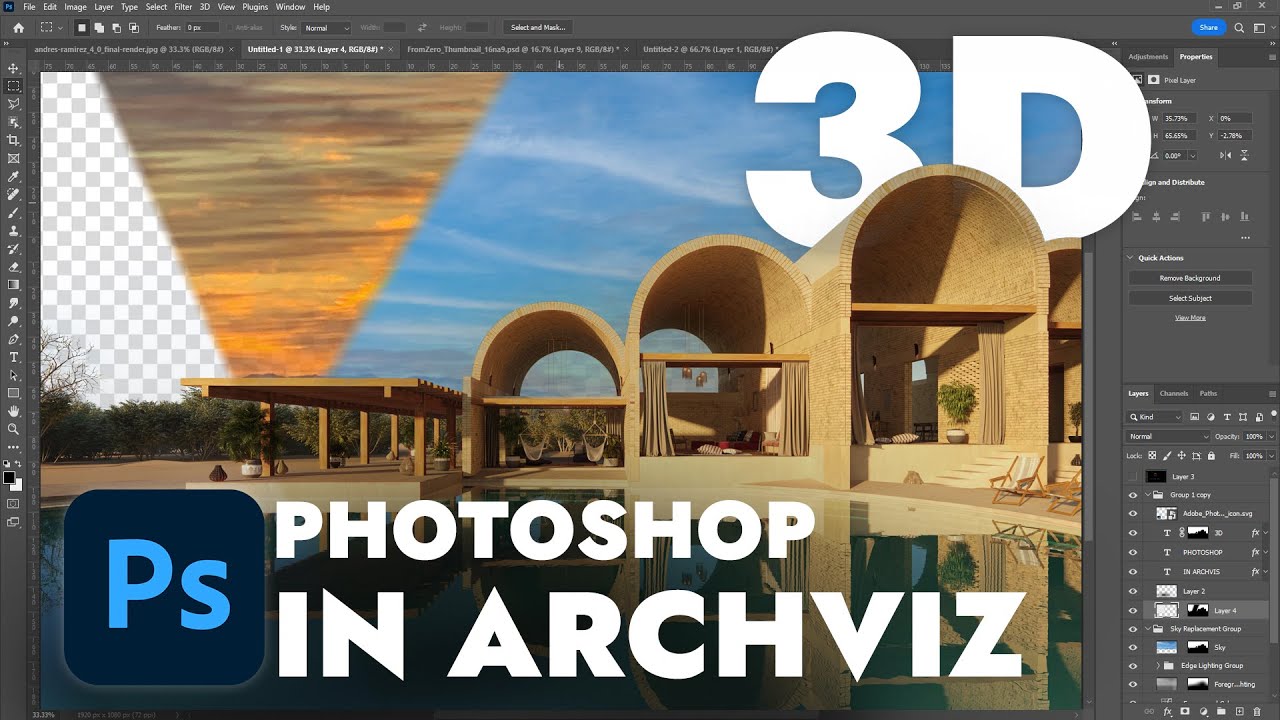The height and width of the screenshot is (720, 1280).
Task: Open the layer blend mode dropdown
Action: 1168,436
